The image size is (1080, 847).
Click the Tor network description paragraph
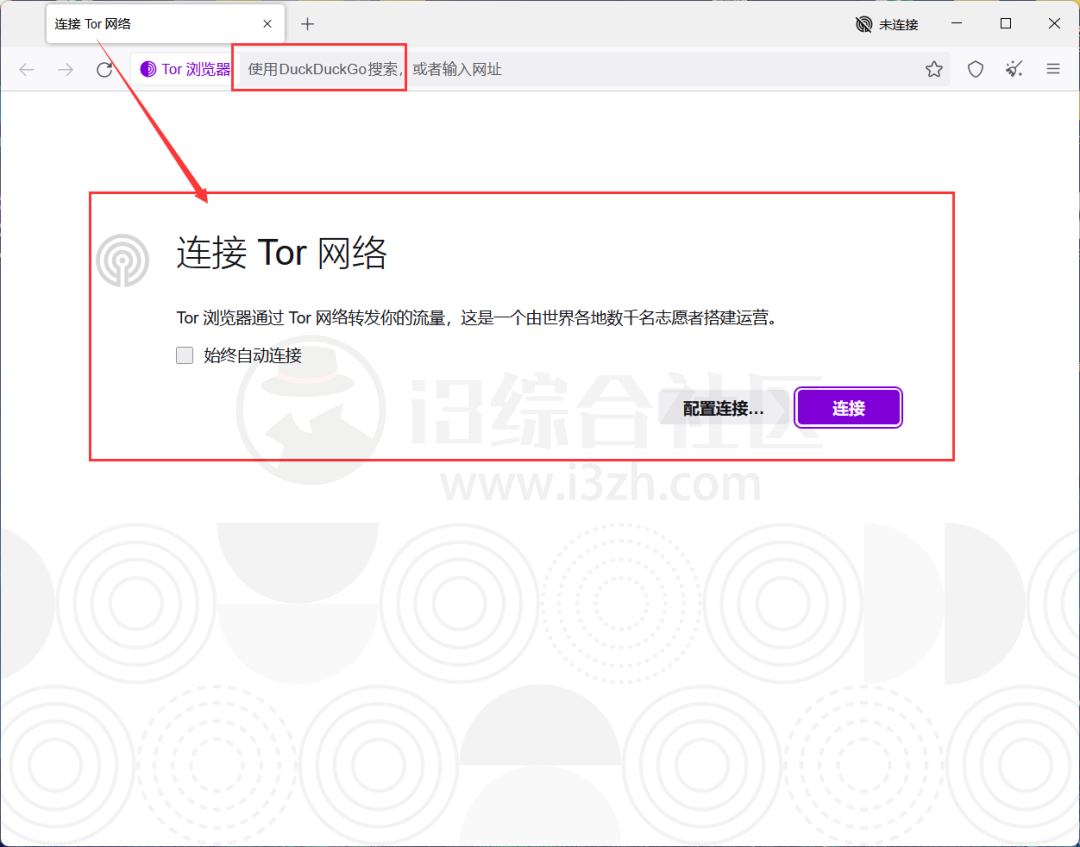tap(477, 317)
